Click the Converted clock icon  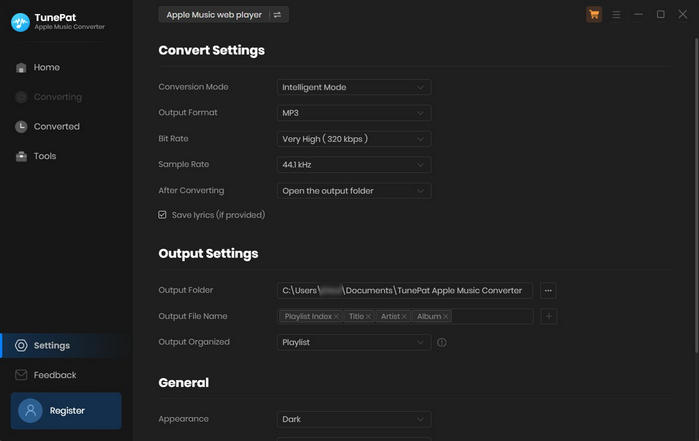coord(21,127)
